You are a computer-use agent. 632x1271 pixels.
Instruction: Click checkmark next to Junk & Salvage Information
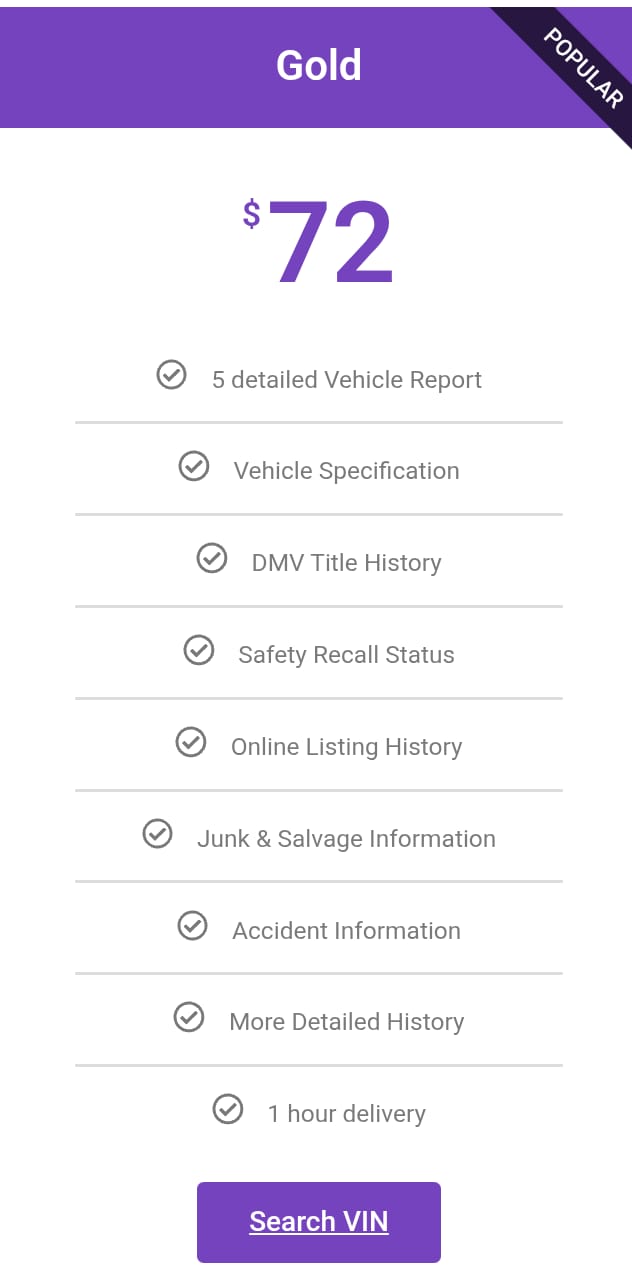158,834
